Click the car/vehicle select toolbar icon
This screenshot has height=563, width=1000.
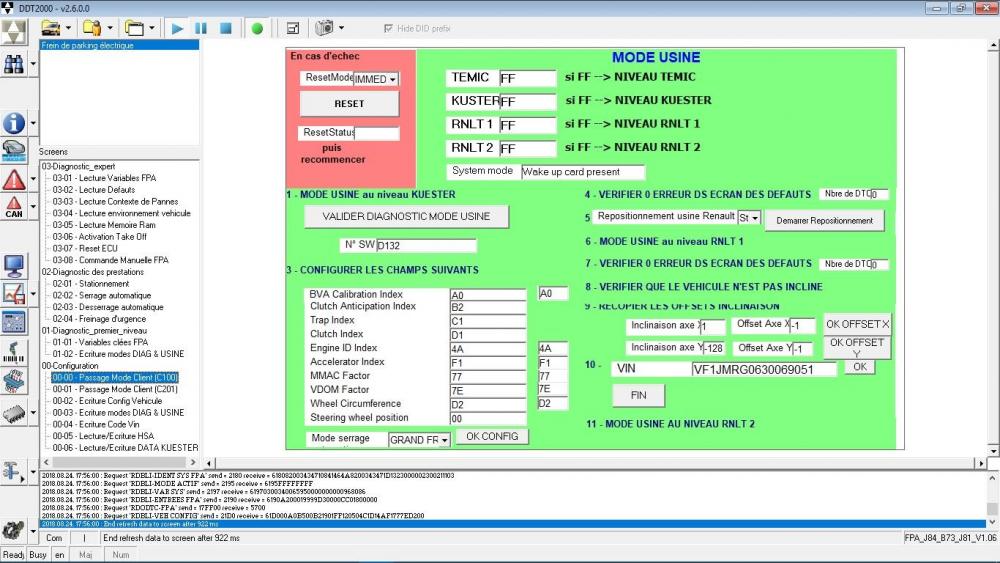[50, 27]
